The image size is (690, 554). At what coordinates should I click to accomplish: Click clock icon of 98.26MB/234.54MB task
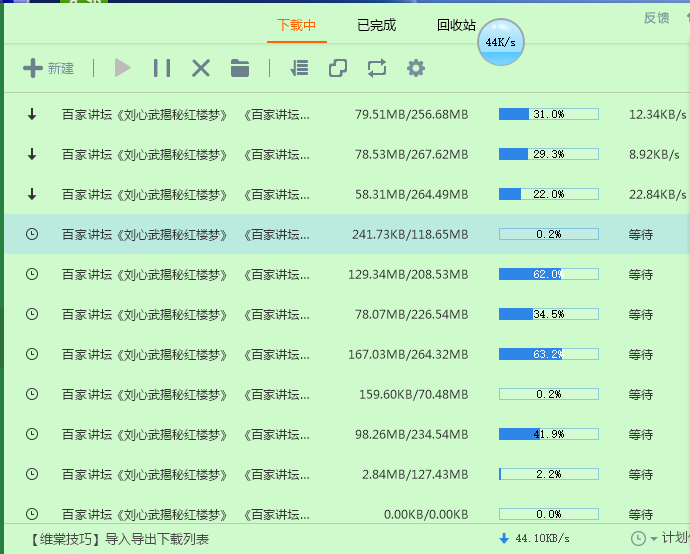32,434
